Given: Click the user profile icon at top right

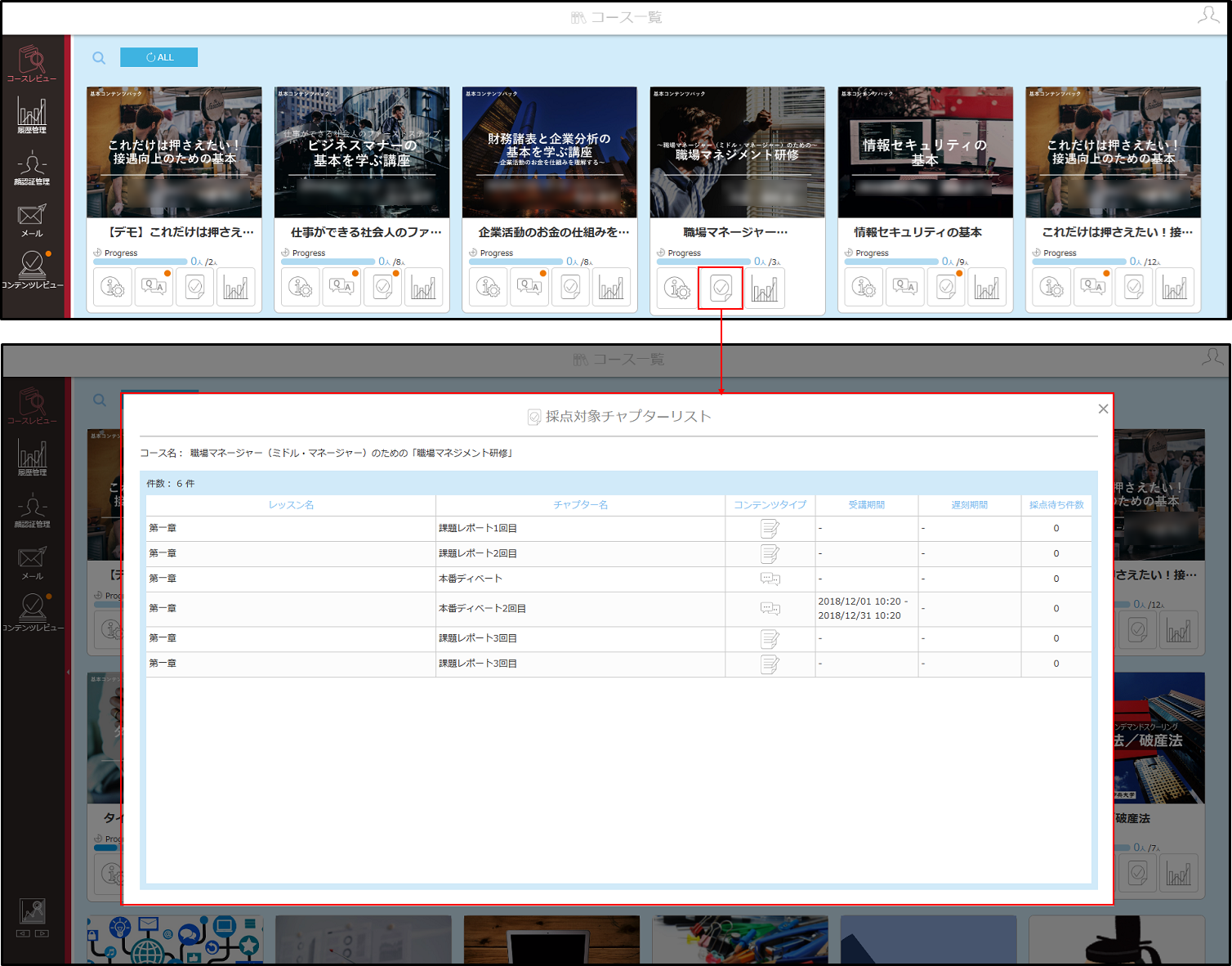Looking at the screenshot, I should tap(1208, 16).
